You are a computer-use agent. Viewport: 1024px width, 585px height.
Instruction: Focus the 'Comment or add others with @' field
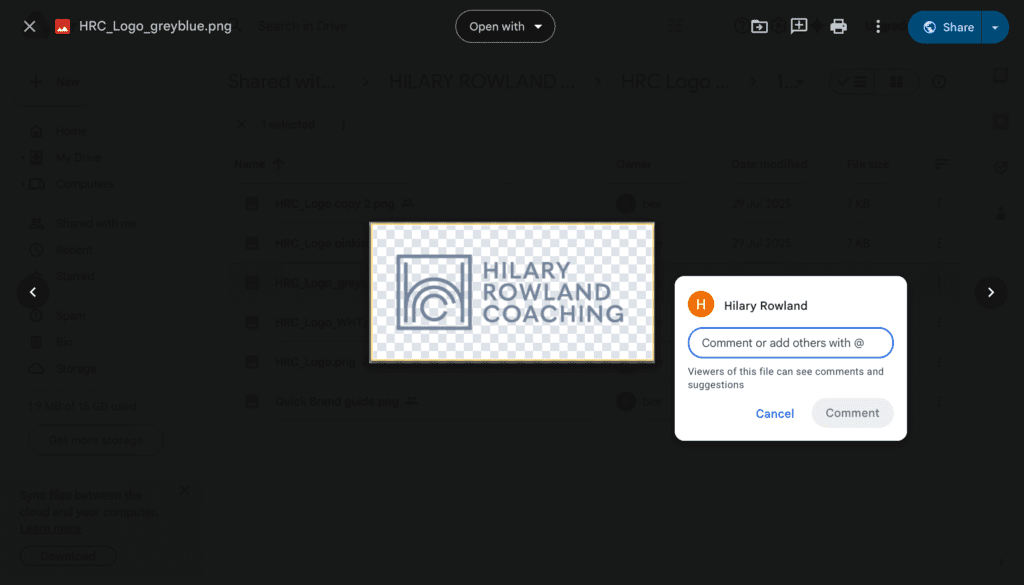pyautogui.click(x=790, y=343)
